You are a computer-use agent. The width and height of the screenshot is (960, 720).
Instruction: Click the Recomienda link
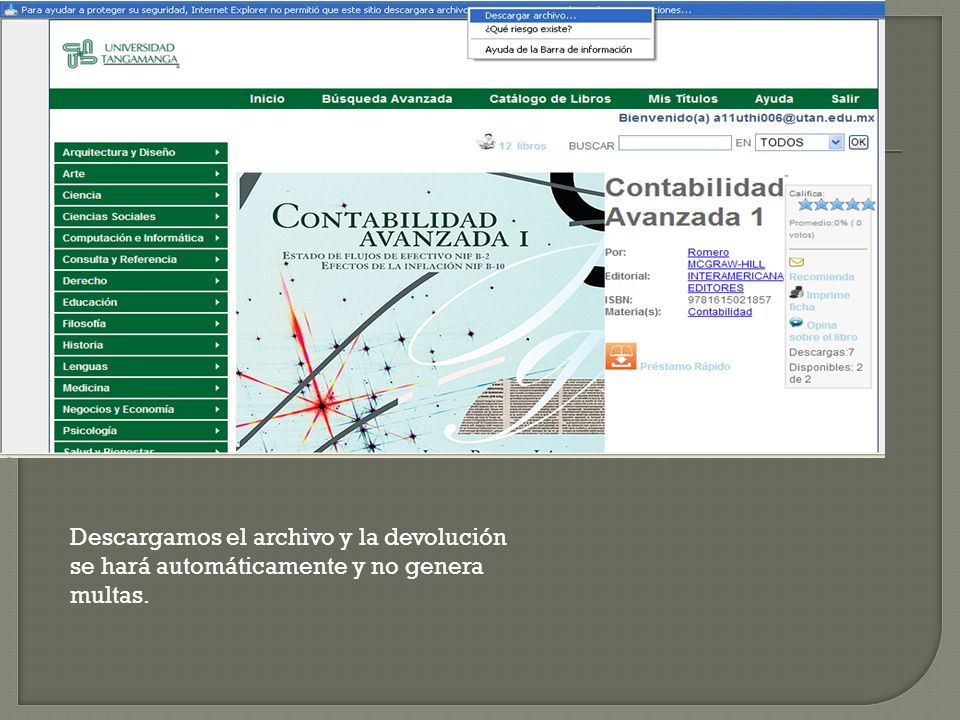pyautogui.click(x=821, y=277)
